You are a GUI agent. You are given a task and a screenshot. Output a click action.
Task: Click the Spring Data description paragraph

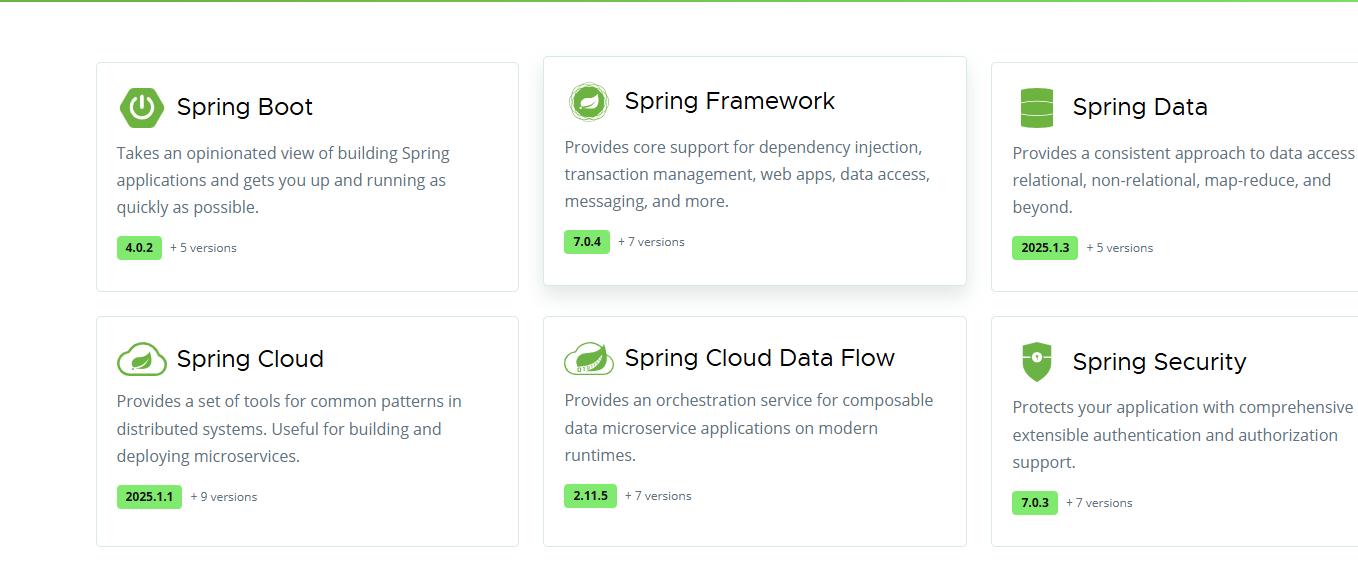(x=1185, y=181)
